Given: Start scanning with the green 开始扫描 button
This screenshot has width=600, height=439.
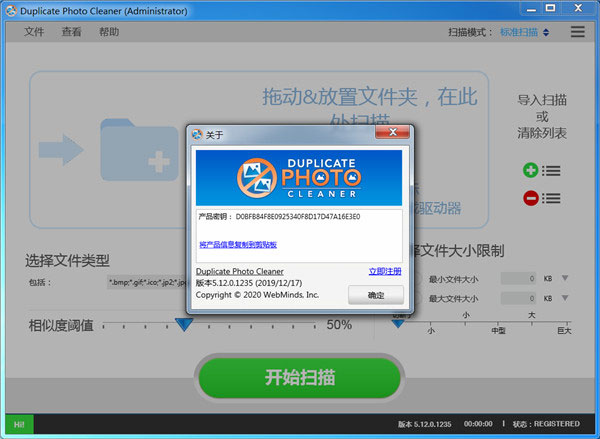Looking at the screenshot, I should point(299,378).
